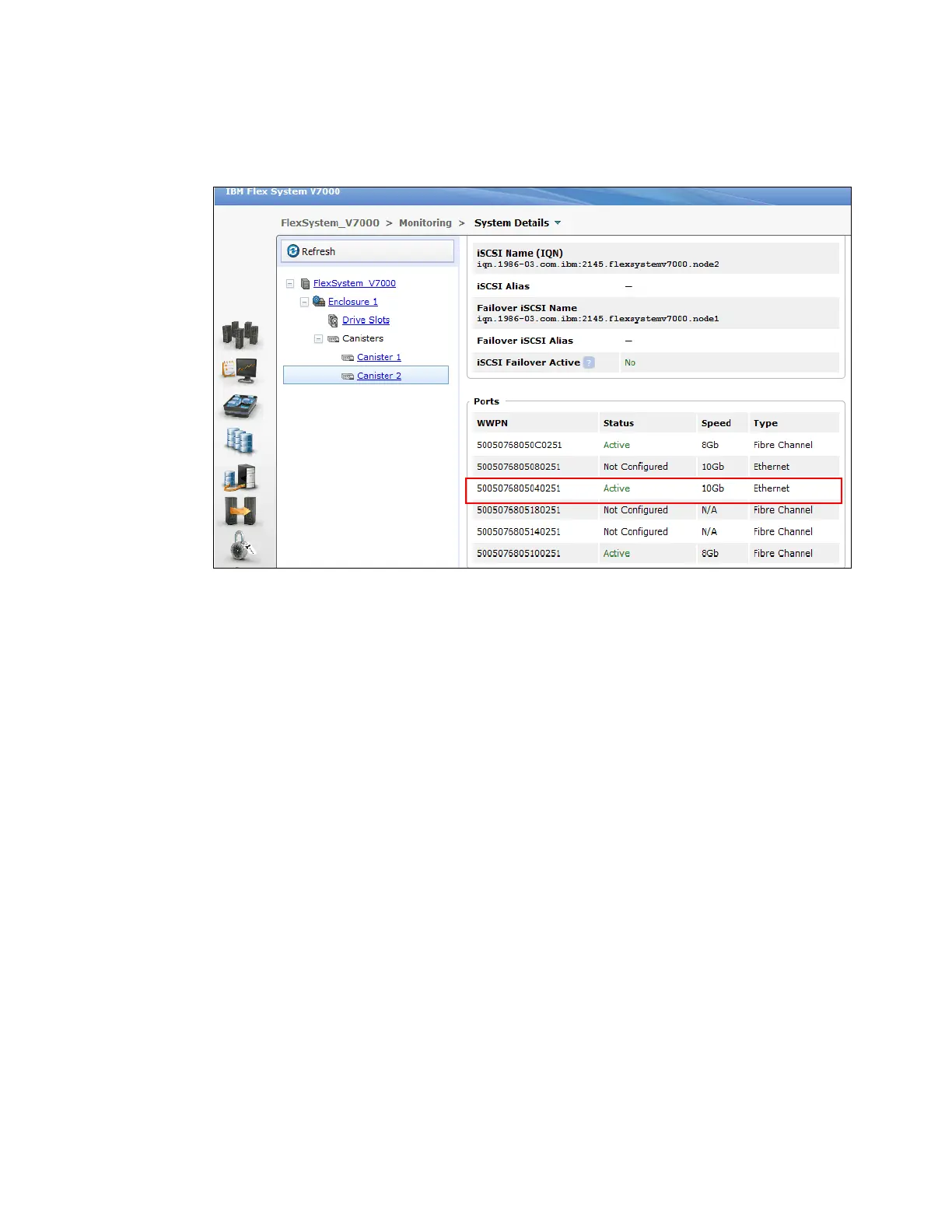Open the Monitoring sidebar icon with chart monitor
This screenshot has width=952, height=1232.
click(240, 371)
